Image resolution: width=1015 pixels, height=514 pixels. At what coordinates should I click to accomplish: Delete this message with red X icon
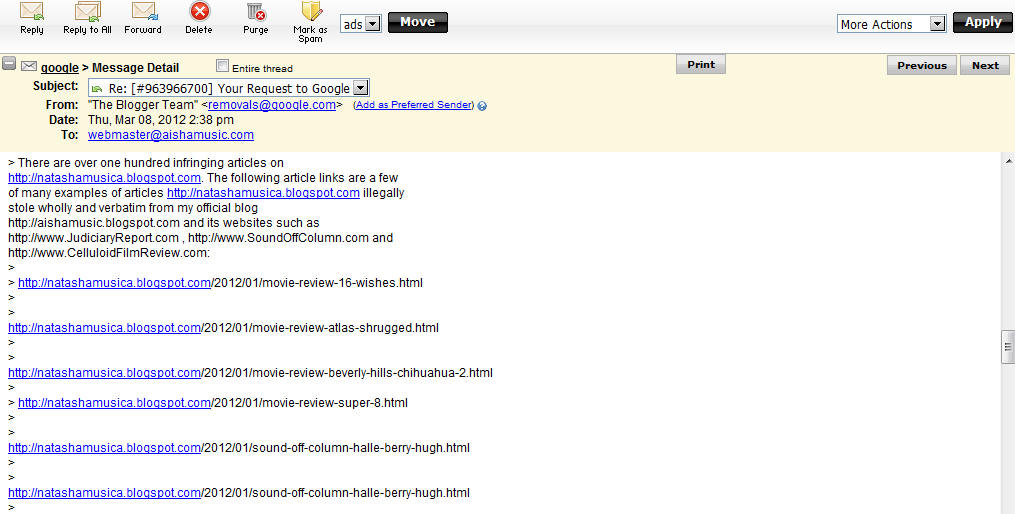pos(199,12)
